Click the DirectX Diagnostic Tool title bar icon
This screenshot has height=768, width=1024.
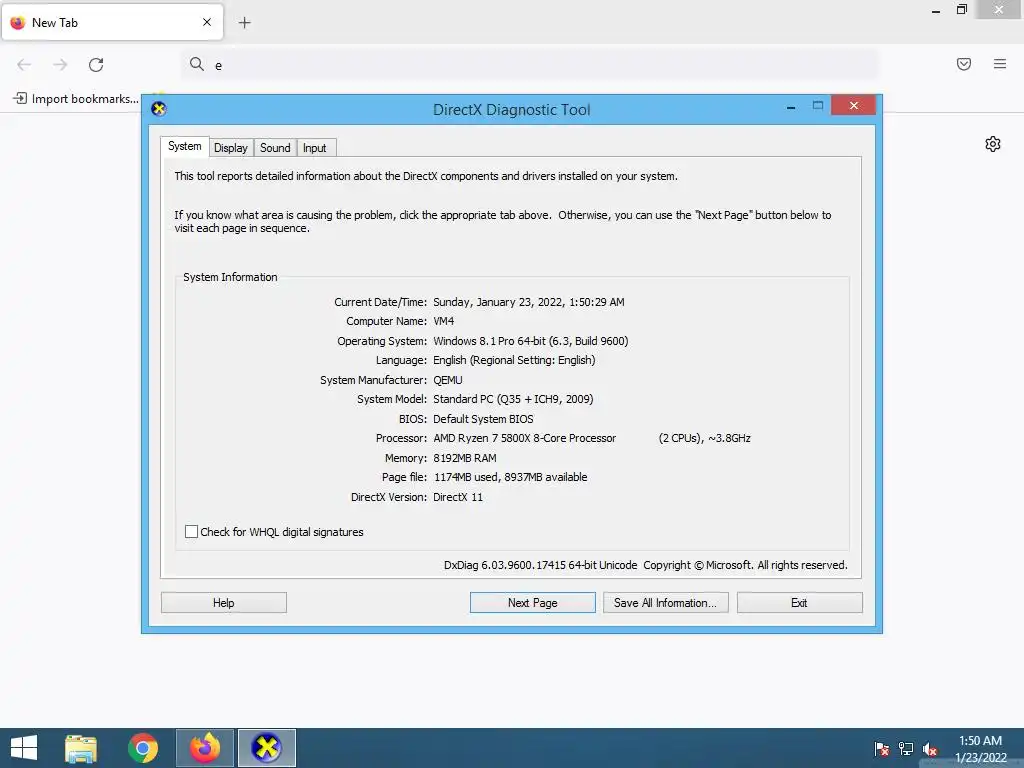pos(159,108)
